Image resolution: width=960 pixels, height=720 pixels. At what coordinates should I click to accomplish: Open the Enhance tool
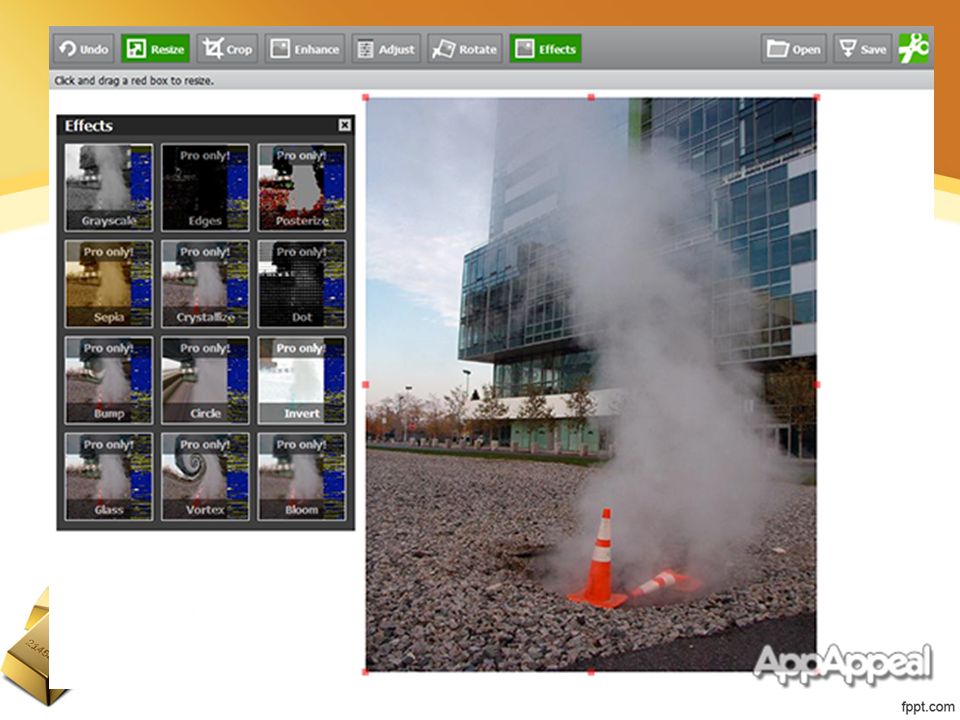coord(305,49)
